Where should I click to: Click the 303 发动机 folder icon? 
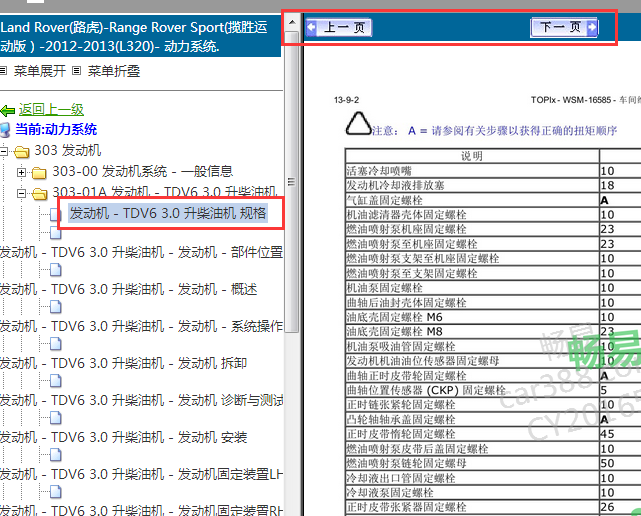click(x=22, y=152)
